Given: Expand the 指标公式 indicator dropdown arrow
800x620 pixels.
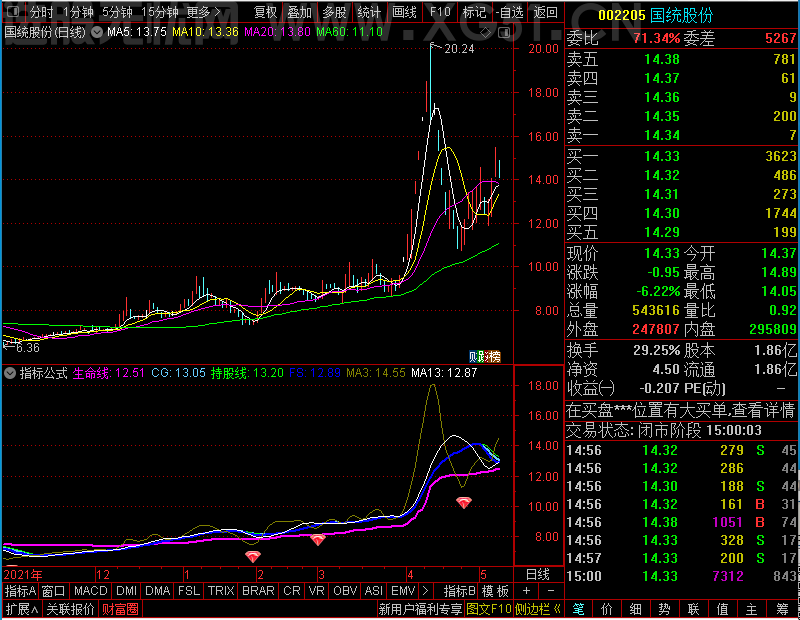Looking at the screenshot, I should tap(10, 373).
